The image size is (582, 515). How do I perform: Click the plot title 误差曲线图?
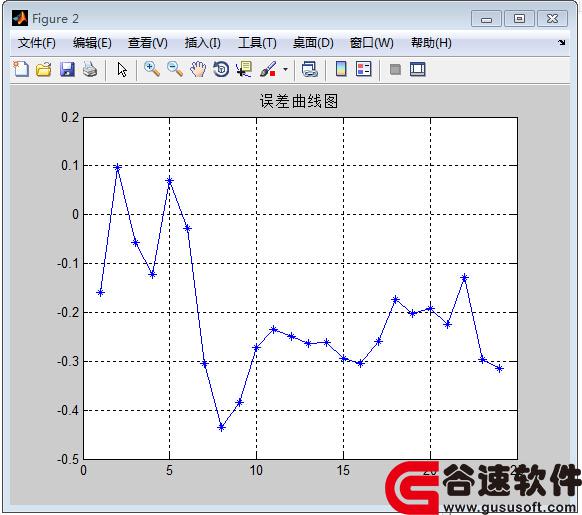point(299,101)
